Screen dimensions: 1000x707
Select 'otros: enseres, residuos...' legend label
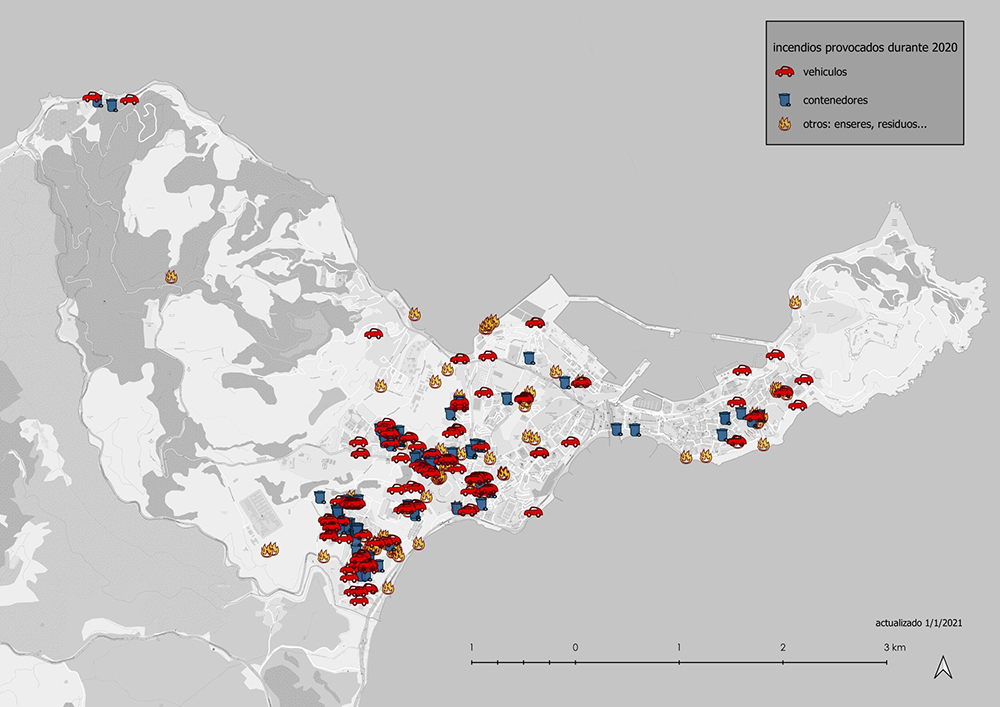tap(865, 124)
